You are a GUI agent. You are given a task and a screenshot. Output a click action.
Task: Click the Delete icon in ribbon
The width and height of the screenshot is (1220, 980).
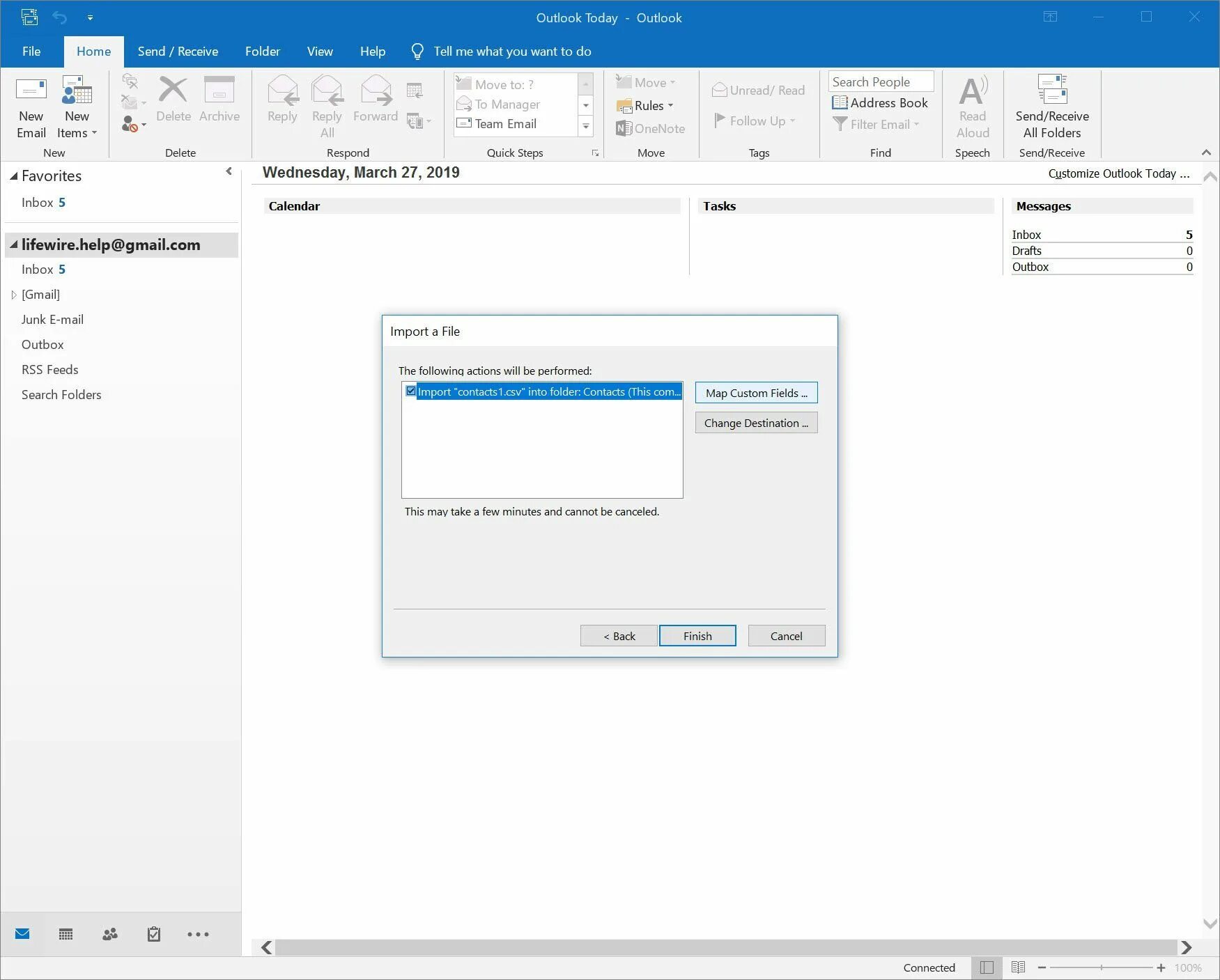(x=173, y=100)
